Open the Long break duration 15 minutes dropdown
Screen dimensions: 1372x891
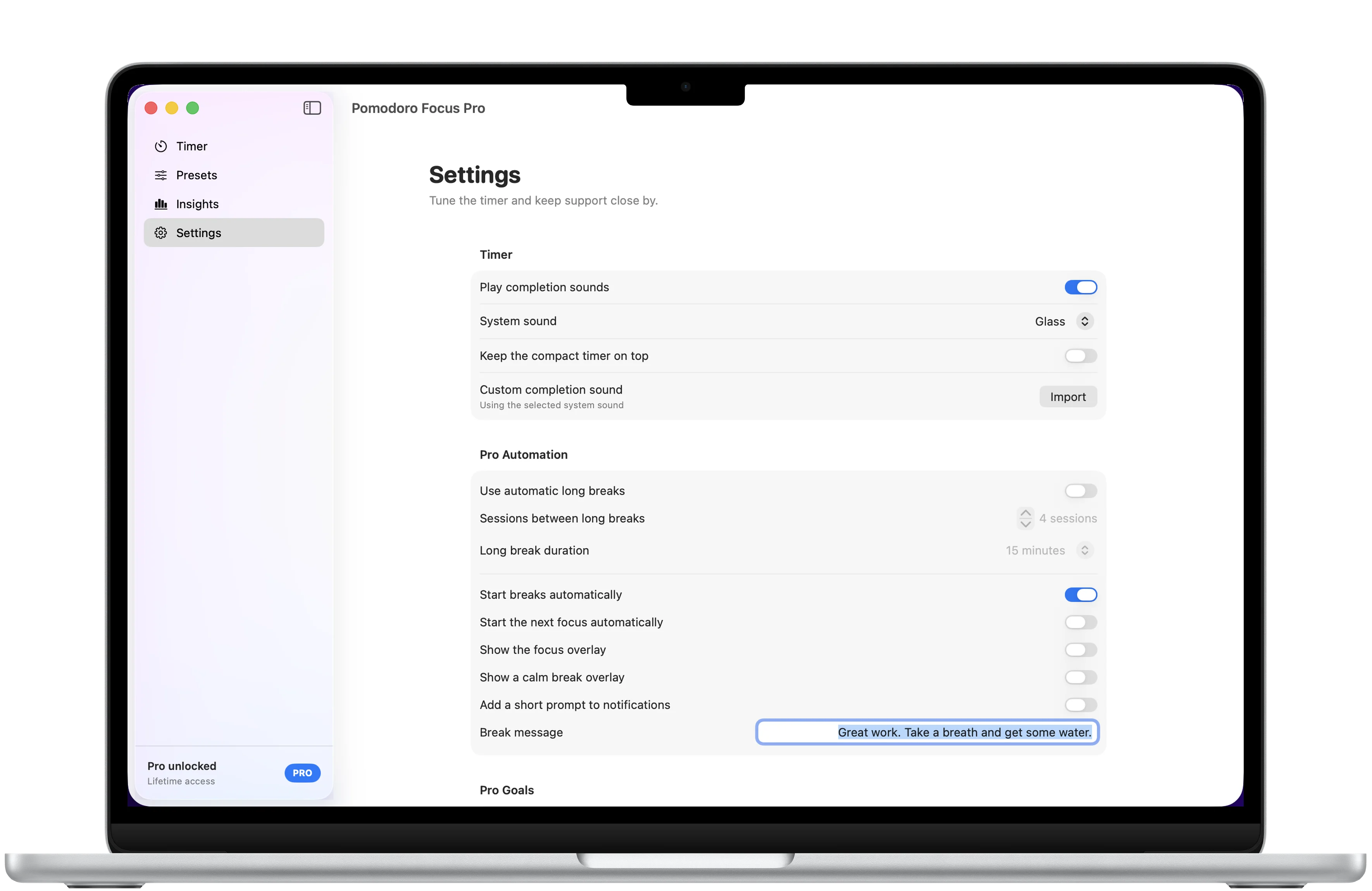click(x=1049, y=550)
